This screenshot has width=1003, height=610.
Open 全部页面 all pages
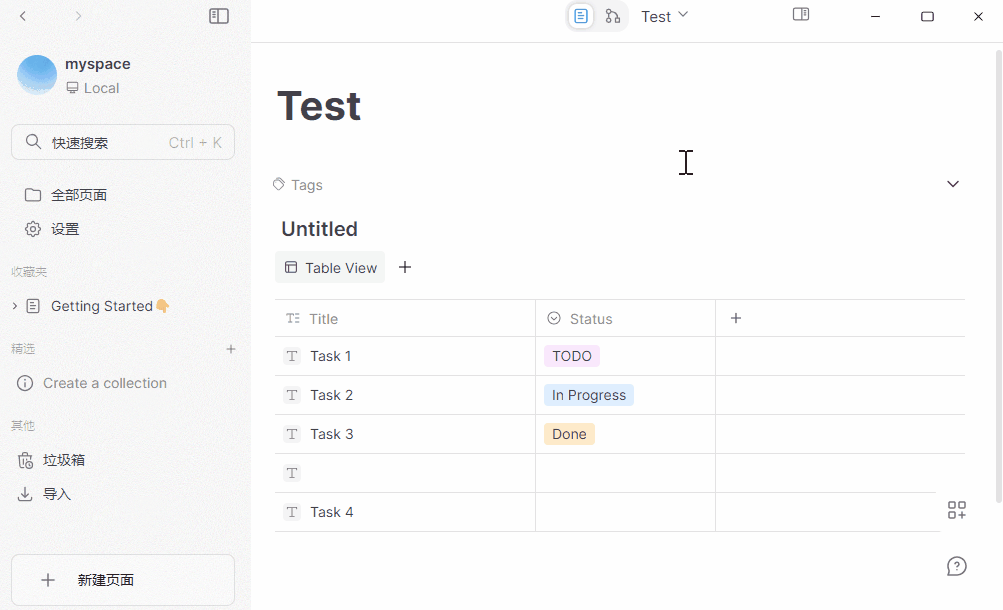[79, 195]
